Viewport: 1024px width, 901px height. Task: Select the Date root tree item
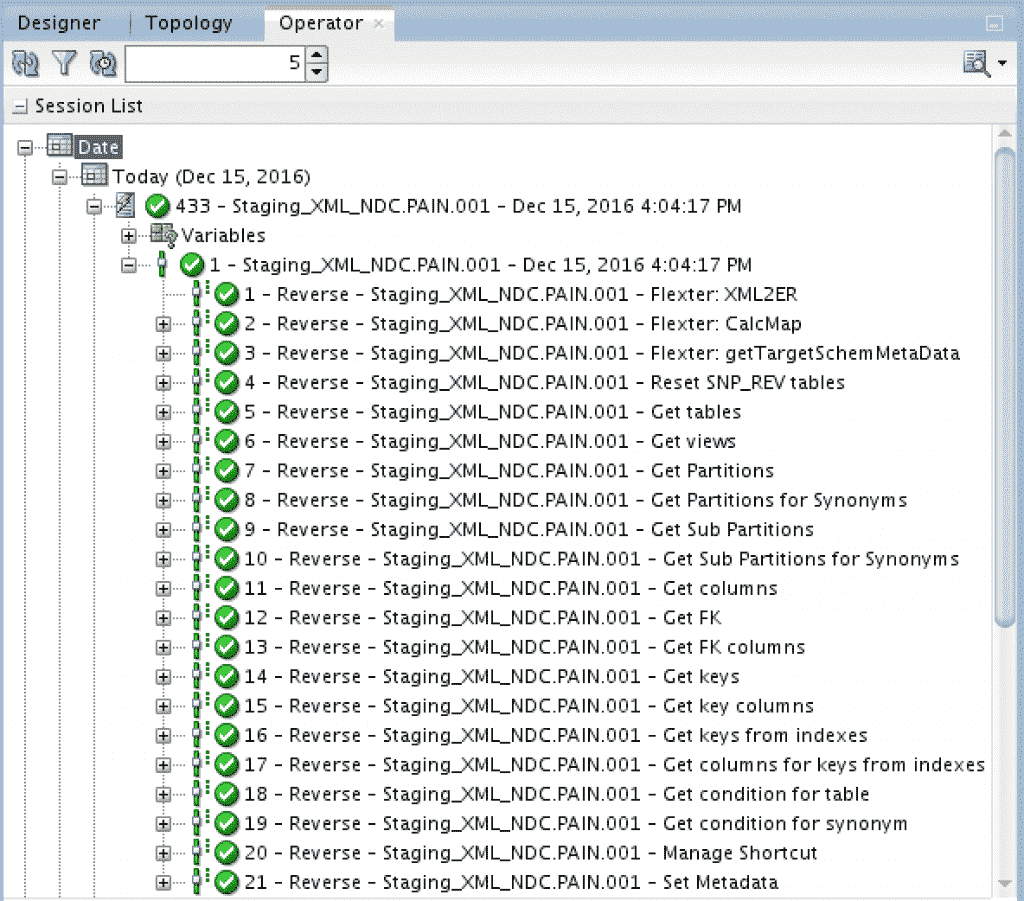(99, 148)
